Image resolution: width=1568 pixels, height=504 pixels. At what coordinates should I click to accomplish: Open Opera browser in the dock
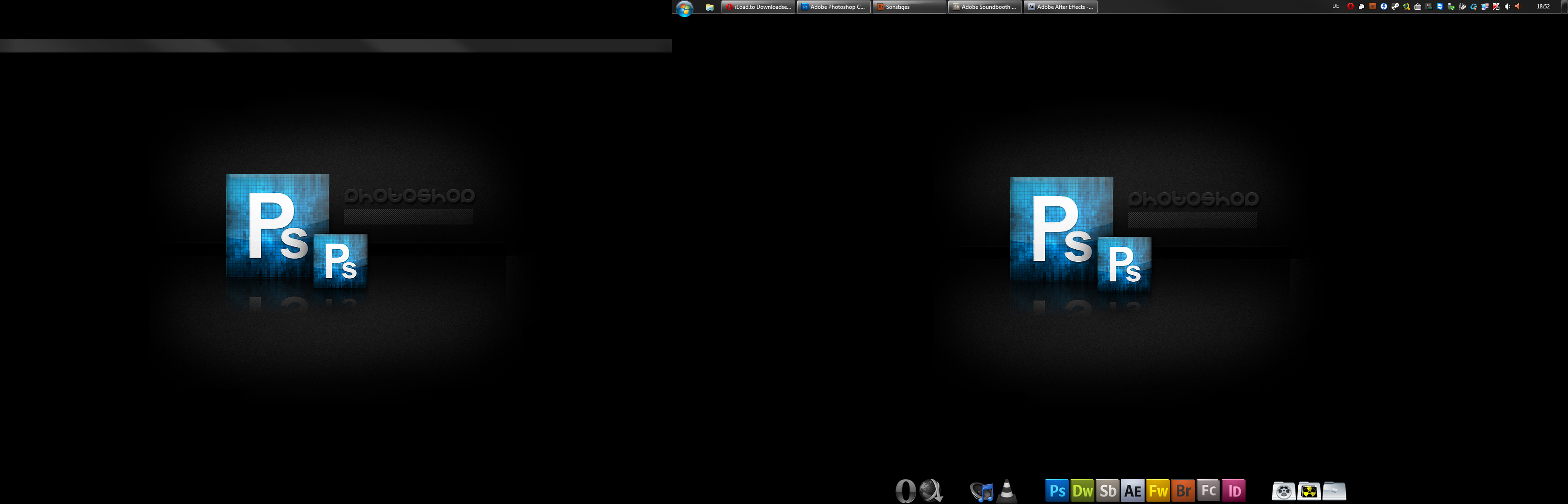tap(906, 490)
